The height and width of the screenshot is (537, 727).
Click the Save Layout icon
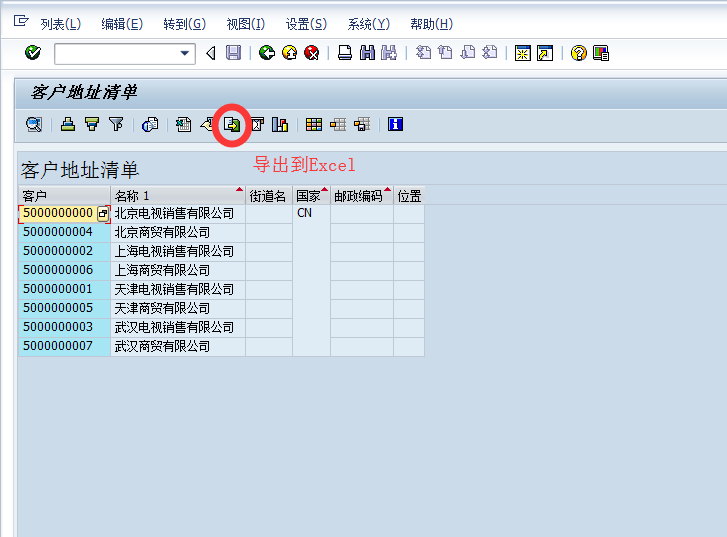362,124
